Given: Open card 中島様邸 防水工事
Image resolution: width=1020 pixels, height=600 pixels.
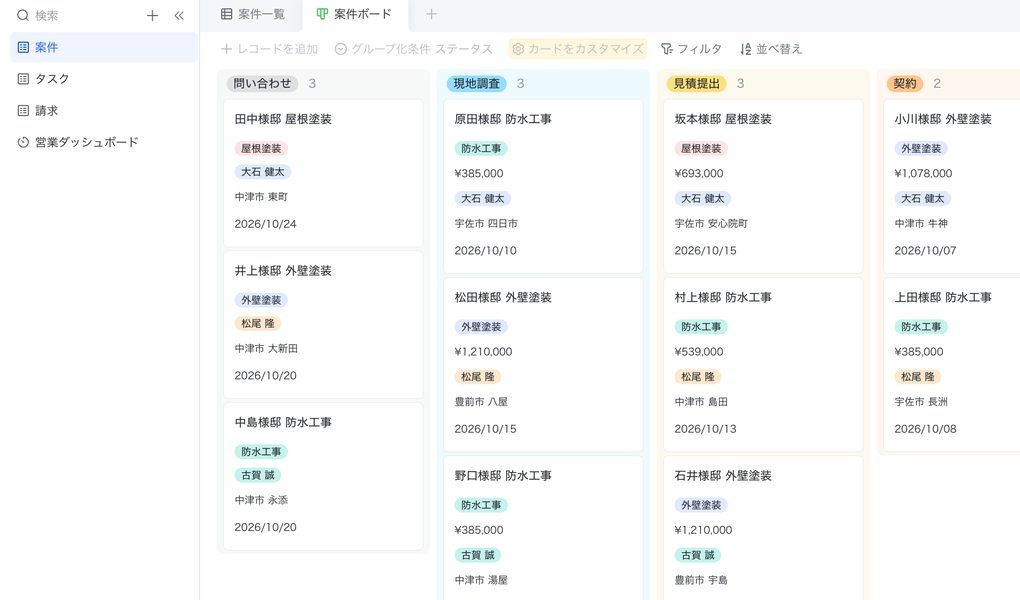Looking at the screenshot, I should click(x=323, y=476).
